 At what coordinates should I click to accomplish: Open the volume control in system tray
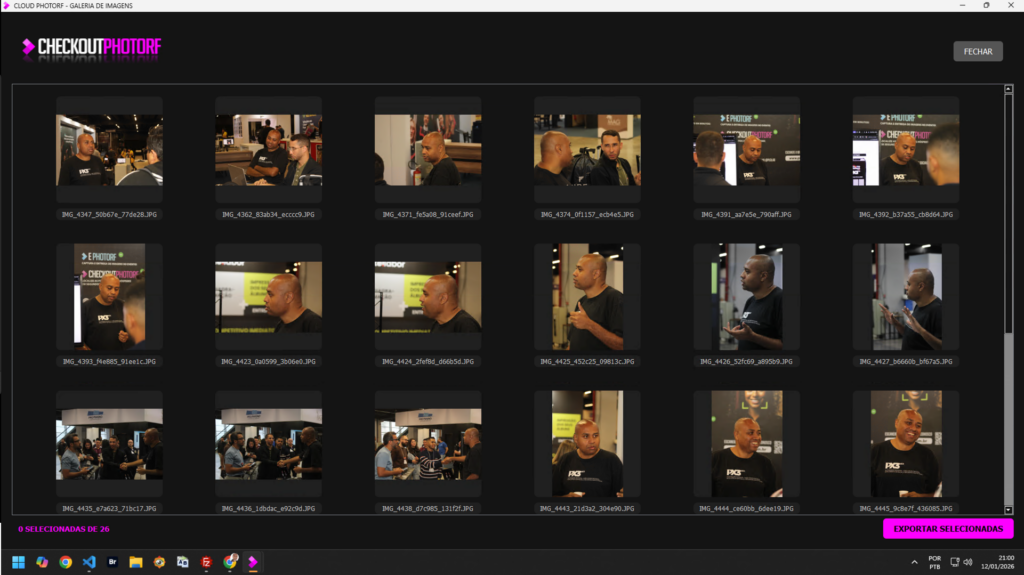click(x=968, y=562)
